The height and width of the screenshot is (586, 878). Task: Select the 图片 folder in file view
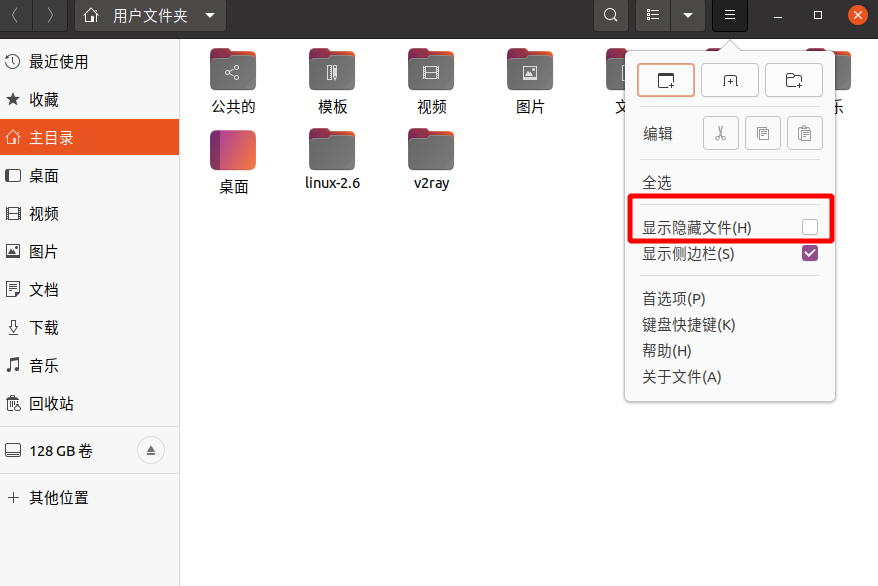(530, 69)
